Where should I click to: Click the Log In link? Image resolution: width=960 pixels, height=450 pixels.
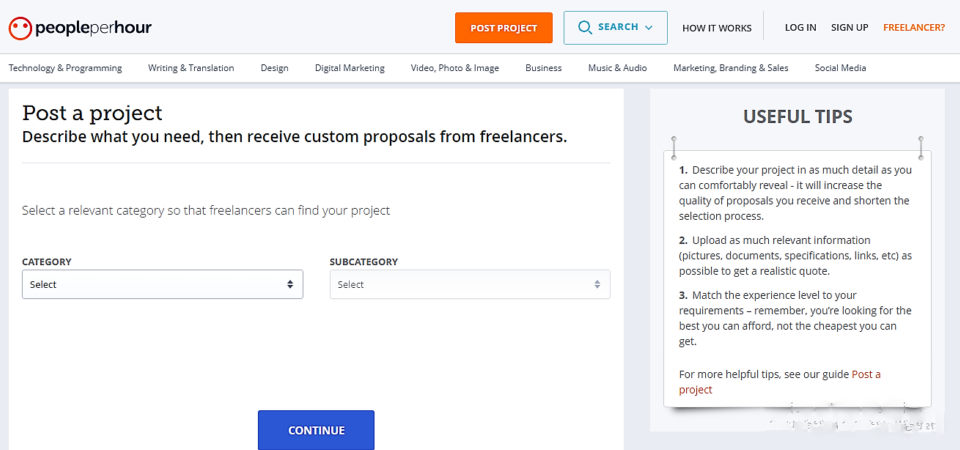800,28
